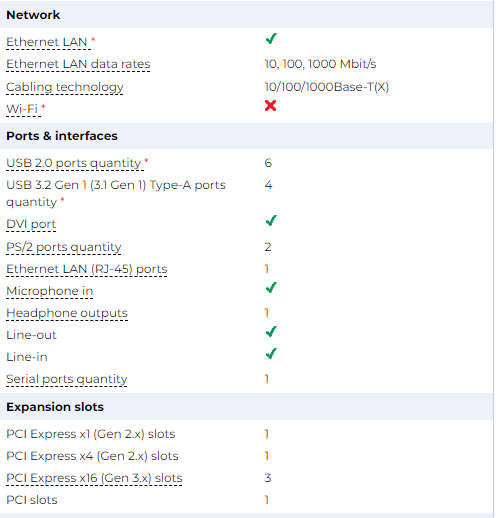Open the Ethernet LAN term definition
Image resolution: width=504 pixels, height=518 pixels.
pos(47,42)
